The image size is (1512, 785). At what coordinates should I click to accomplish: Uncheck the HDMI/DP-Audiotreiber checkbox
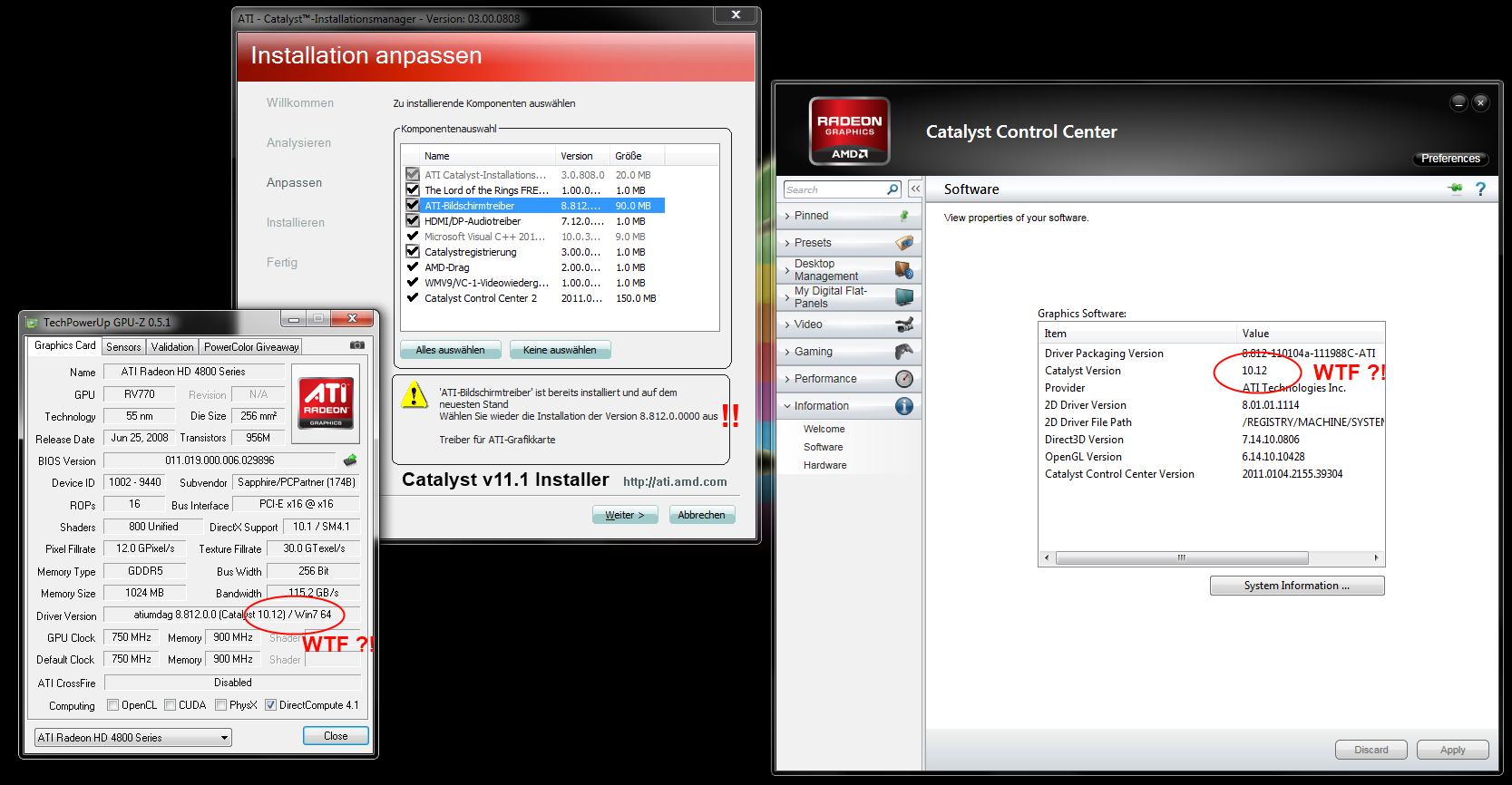tap(413, 220)
